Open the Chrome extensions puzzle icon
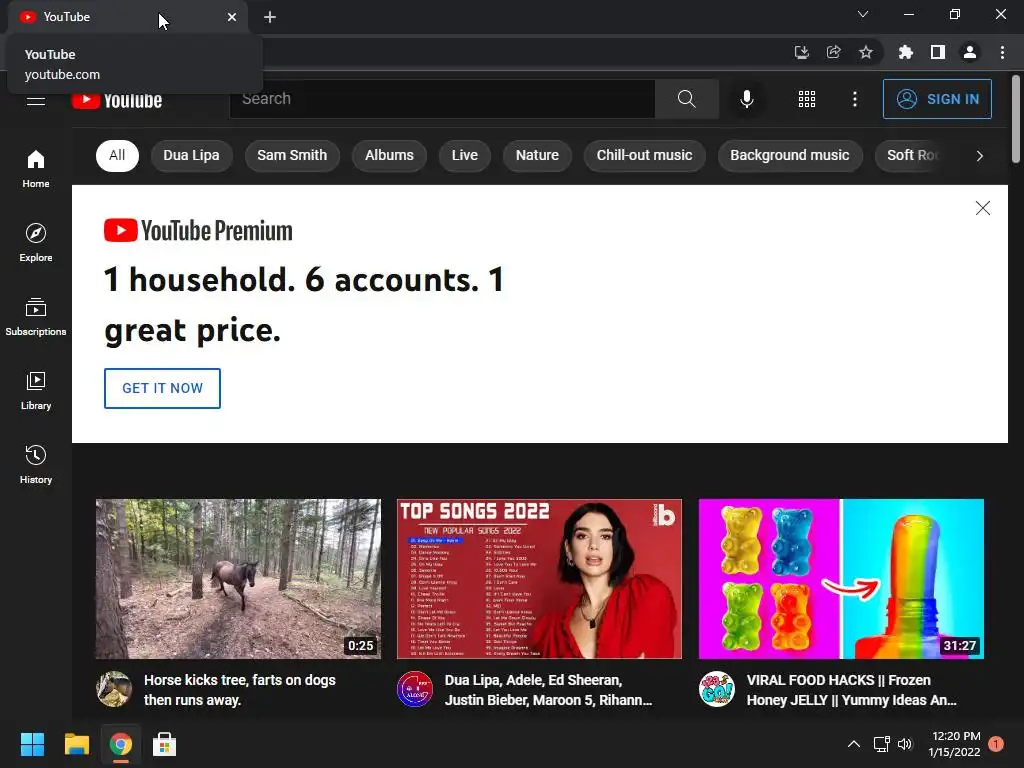The width and height of the screenshot is (1024, 768). click(x=905, y=52)
